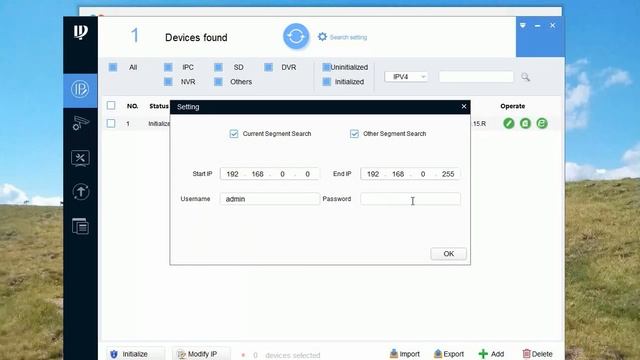640x360 pixels.
Task: Click the Delete button
Action: pos(537,354)
